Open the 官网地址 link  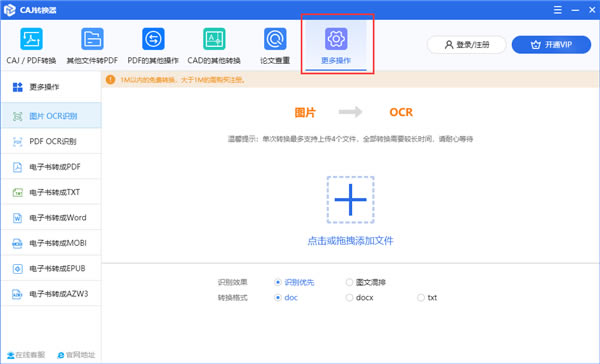76,355
